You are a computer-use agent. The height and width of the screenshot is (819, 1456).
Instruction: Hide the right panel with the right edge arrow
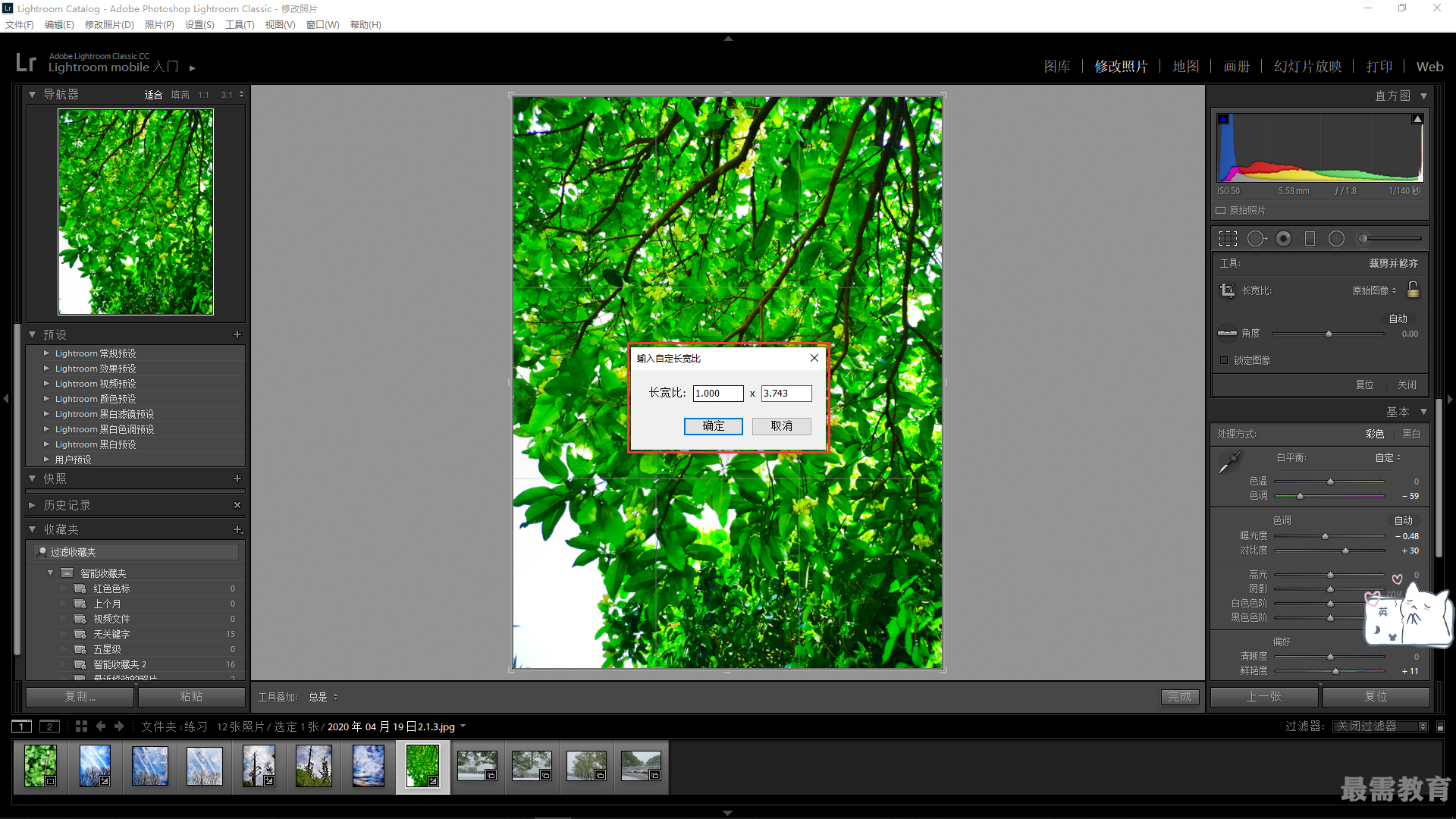tap(1450, 398)
